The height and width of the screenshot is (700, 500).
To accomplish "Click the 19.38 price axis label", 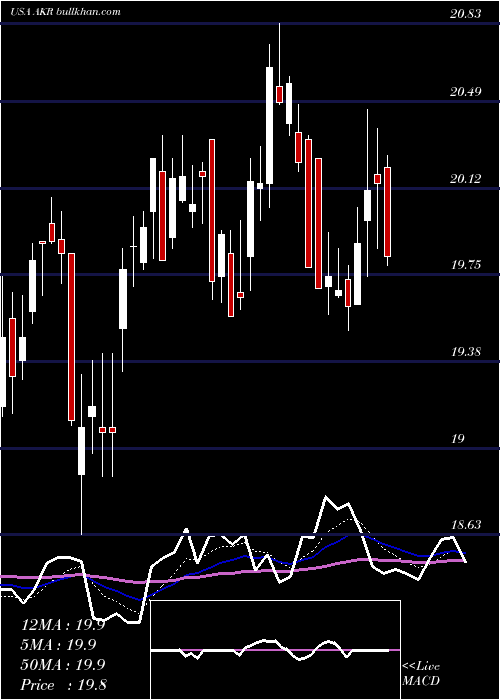I will [466, 352].
